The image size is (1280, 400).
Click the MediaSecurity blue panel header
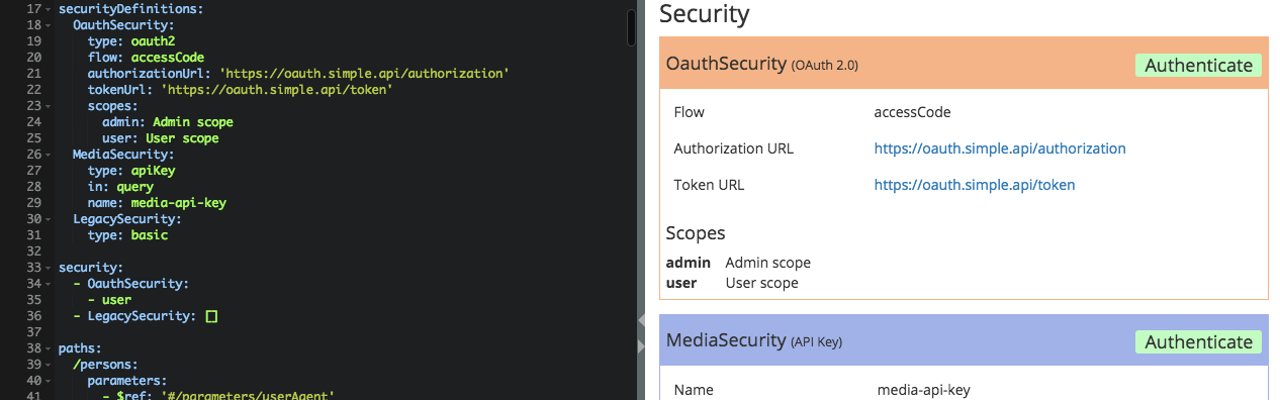964,341
